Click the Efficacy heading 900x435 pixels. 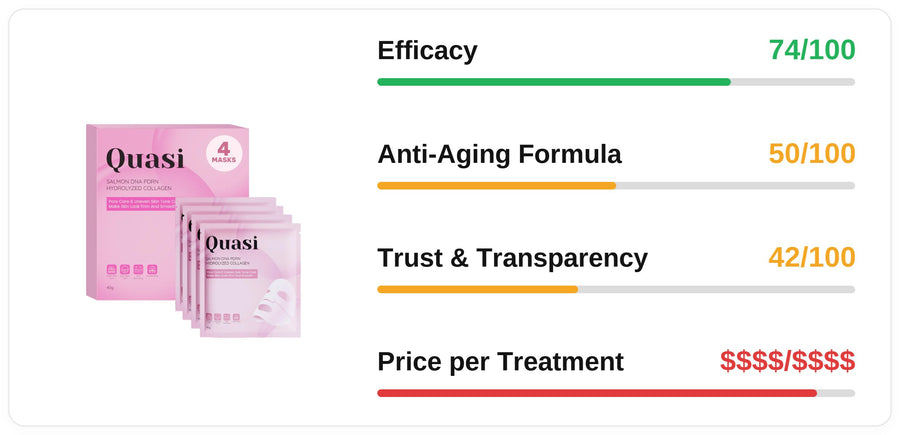(427, 51)
